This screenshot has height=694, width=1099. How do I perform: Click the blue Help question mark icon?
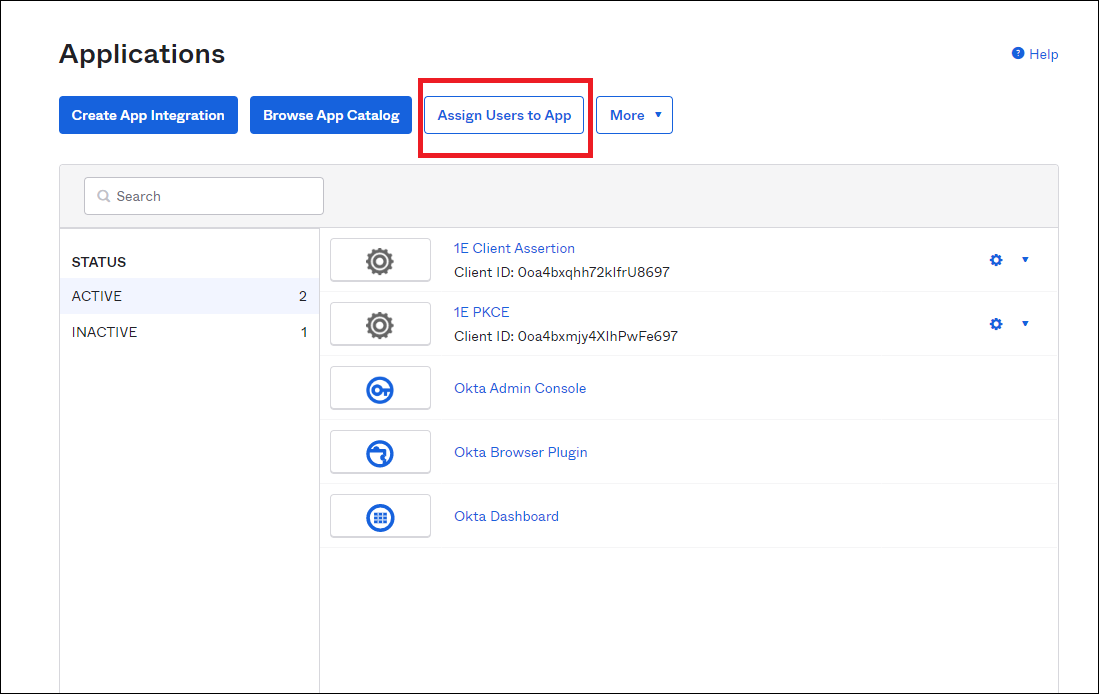click(1018, 54)
